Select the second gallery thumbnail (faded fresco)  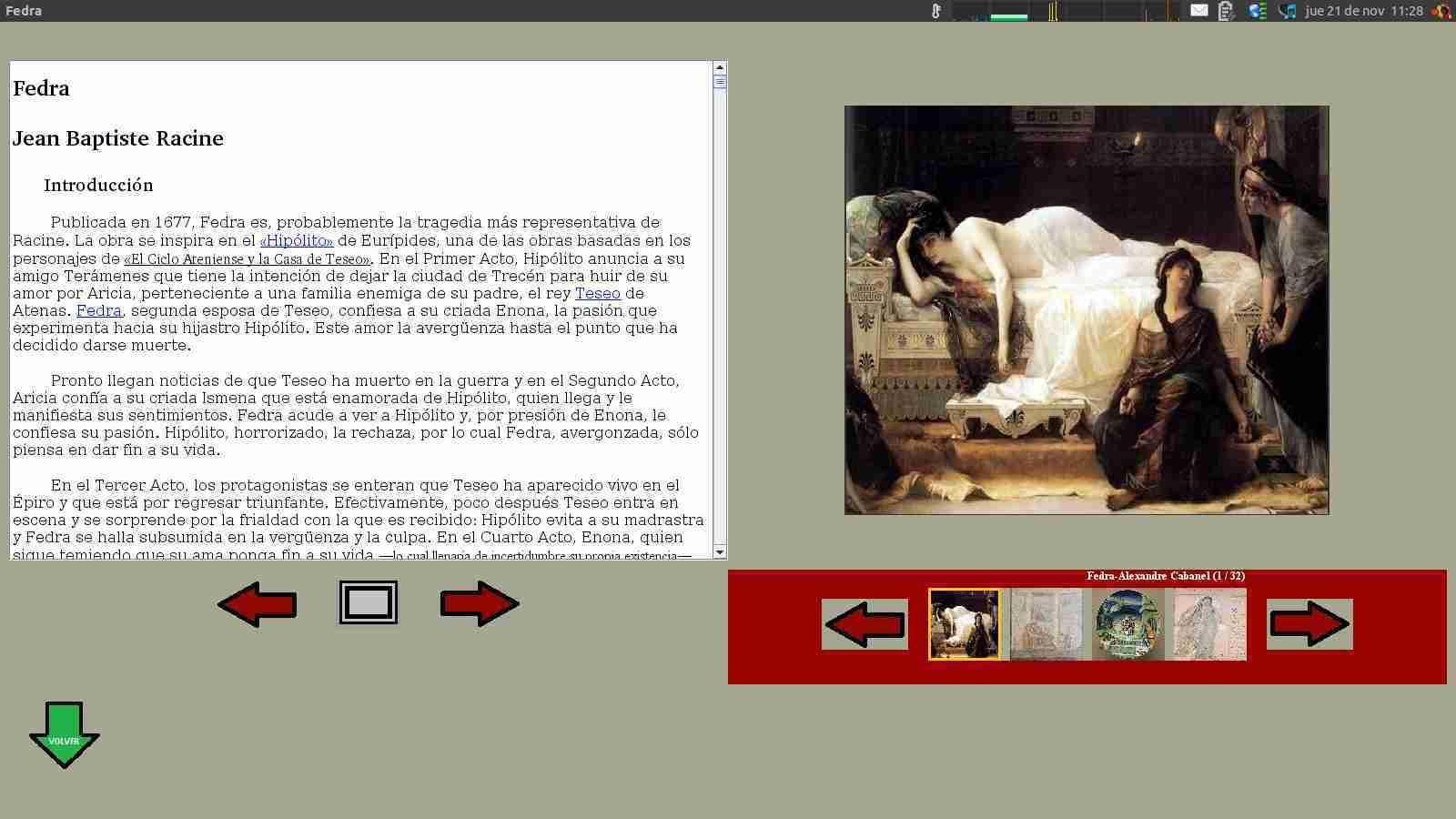pyautogui.click(x=1046, y=624)
